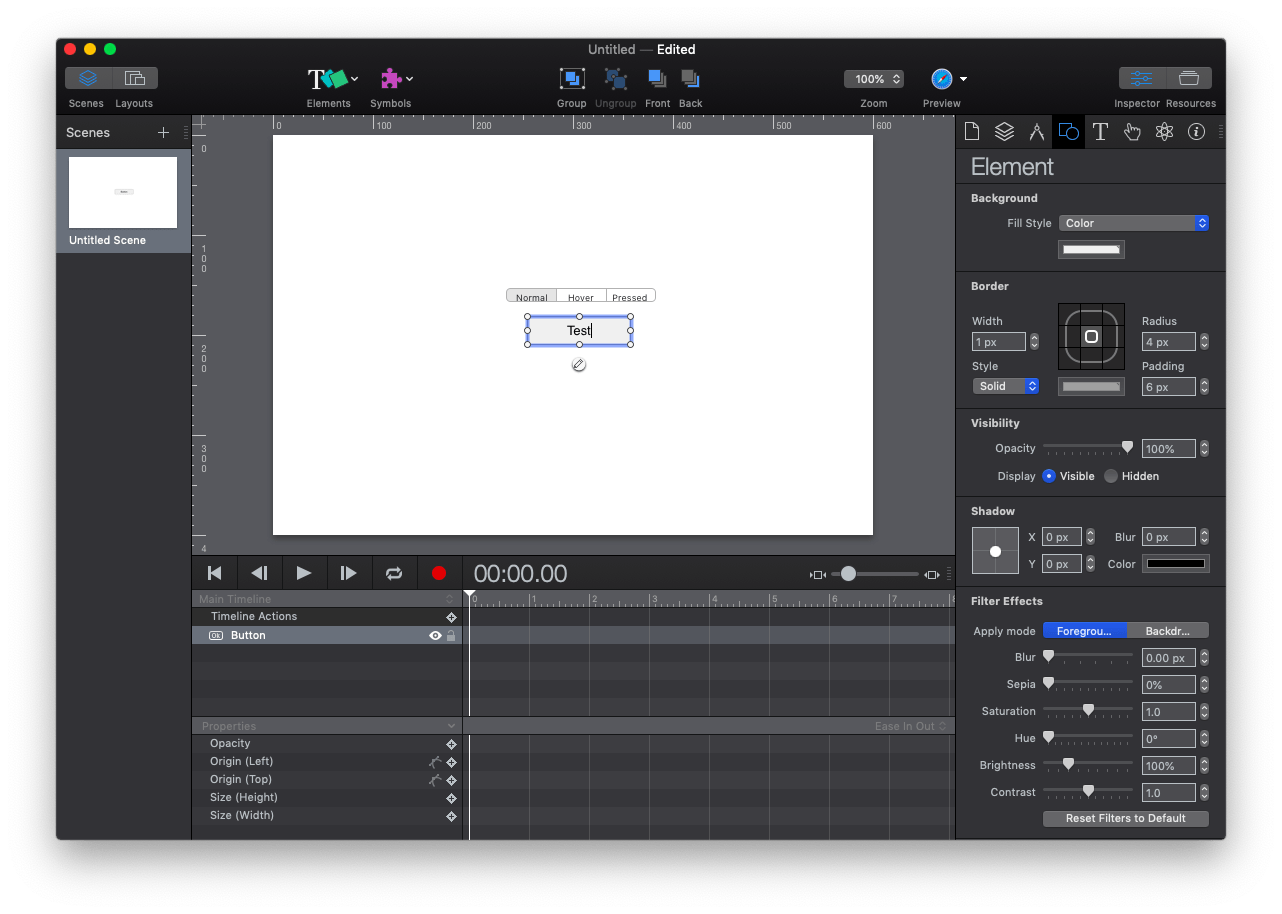Image resolution: width=1282 pixels, height=914 pixels.
Task: Click Reset Filters to Default
Action: click(x=1125, y=818)
